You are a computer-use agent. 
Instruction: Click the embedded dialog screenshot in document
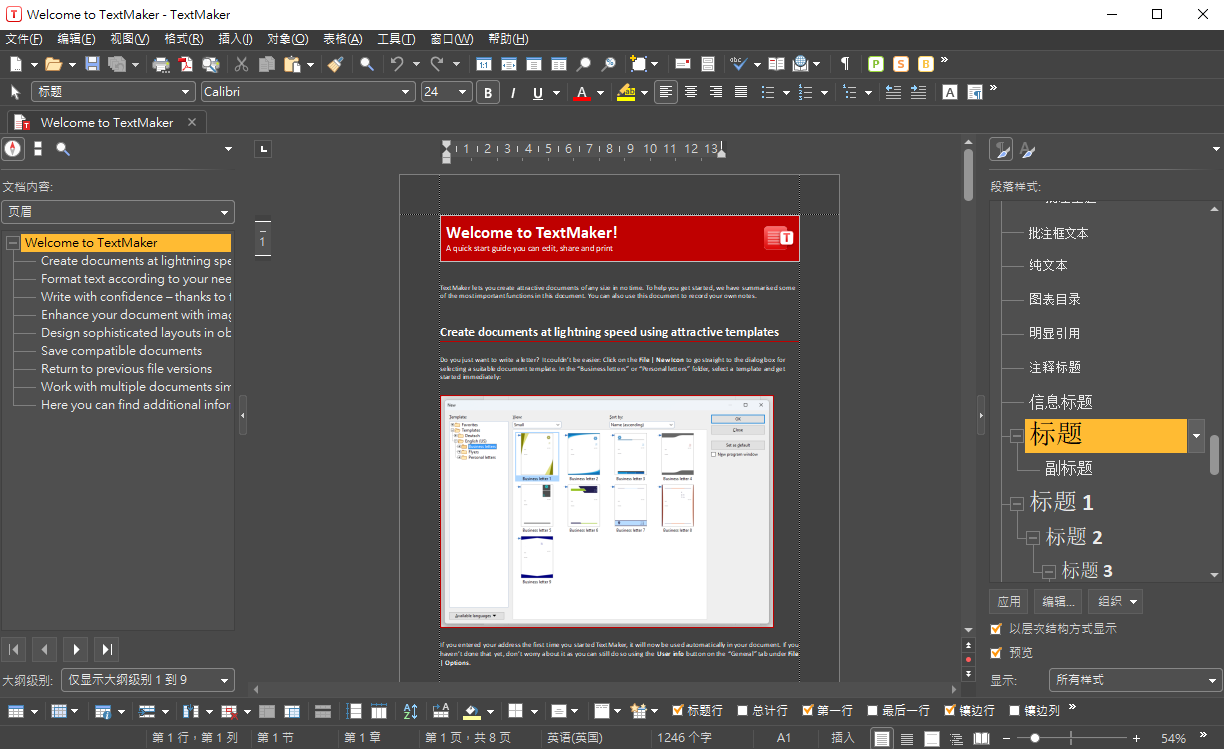tap(607, 511)
